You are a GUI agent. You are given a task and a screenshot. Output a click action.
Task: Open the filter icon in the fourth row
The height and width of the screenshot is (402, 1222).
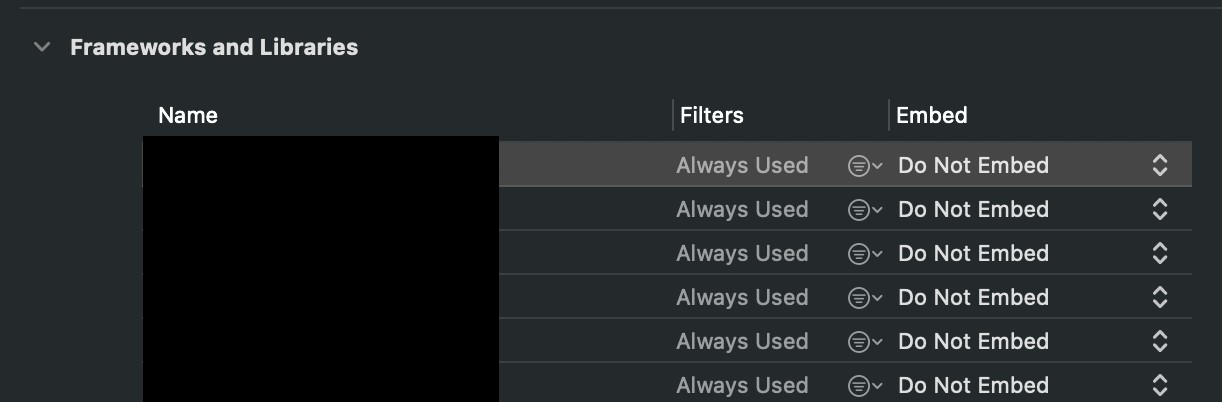pos(864,298)
